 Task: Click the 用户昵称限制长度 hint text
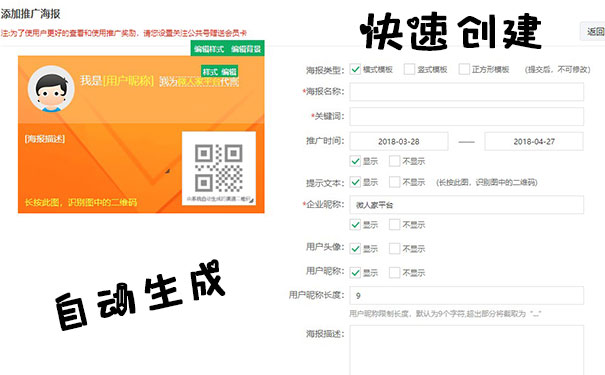(445, 314)
